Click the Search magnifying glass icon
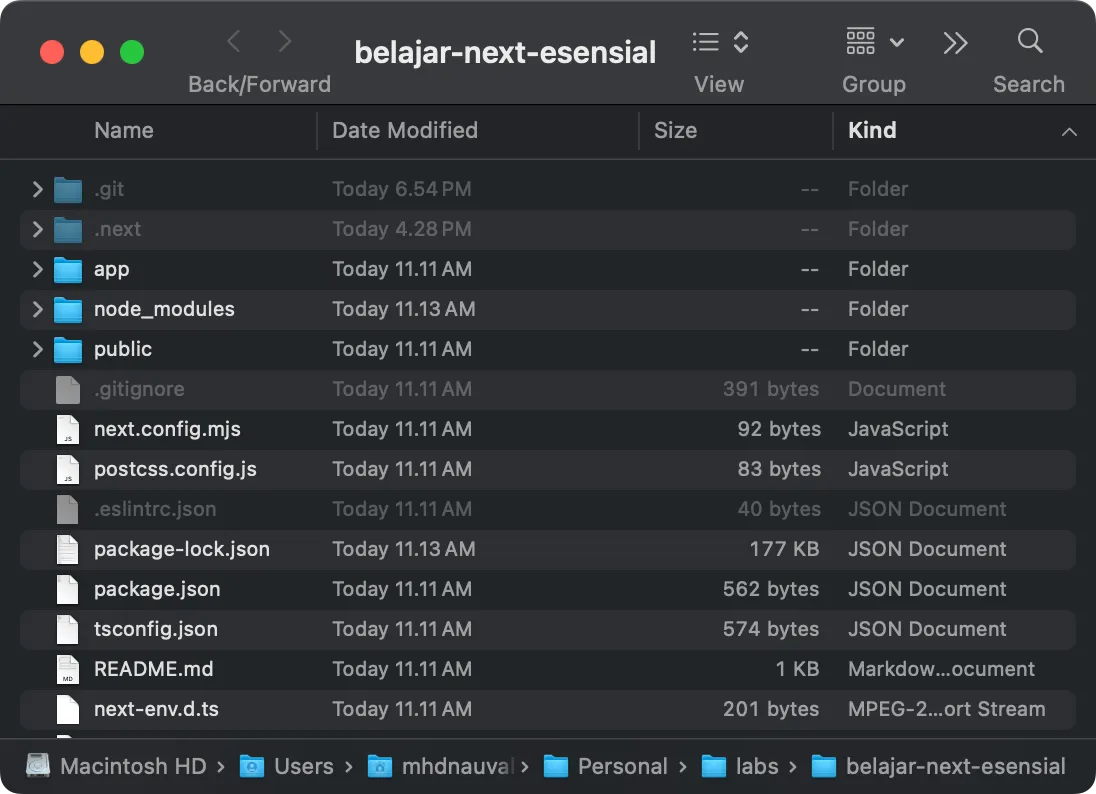1096x794 pixels. coord(1029,42)
